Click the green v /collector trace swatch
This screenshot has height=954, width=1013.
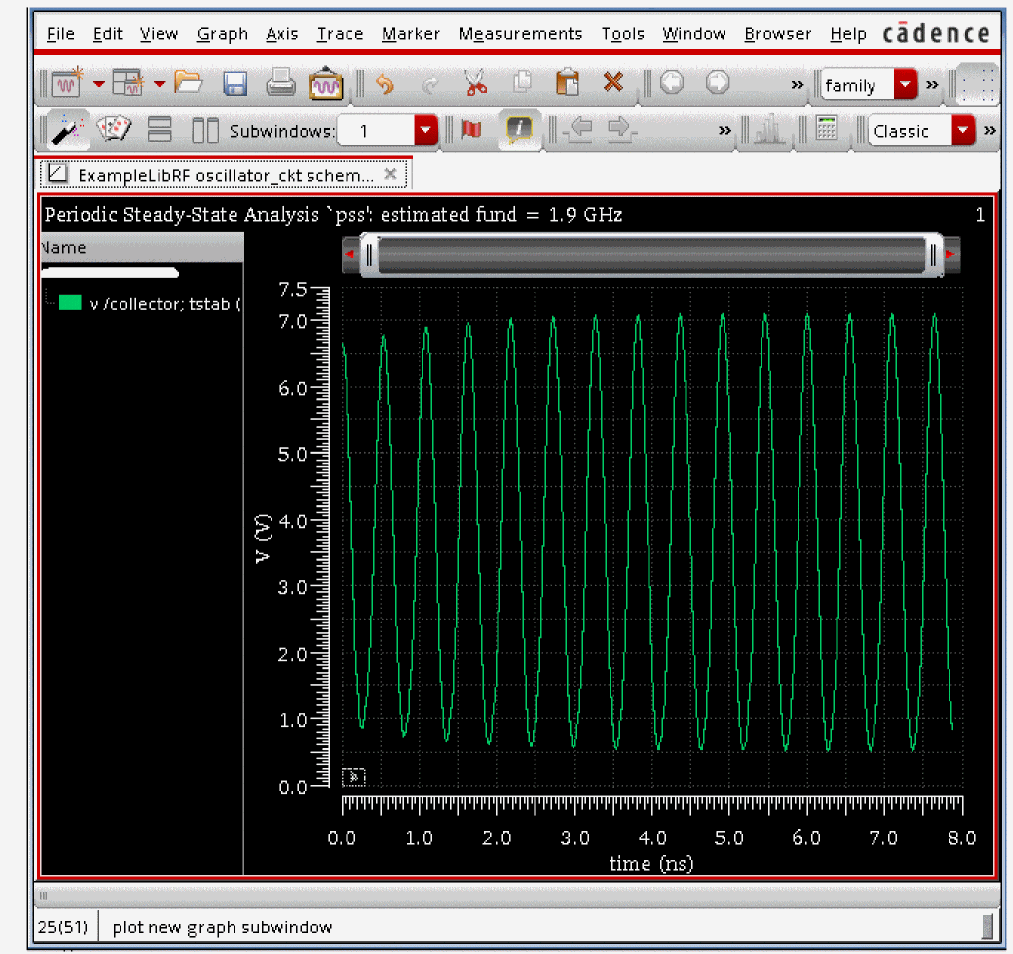pyautogui.click(x=70, y=303)
